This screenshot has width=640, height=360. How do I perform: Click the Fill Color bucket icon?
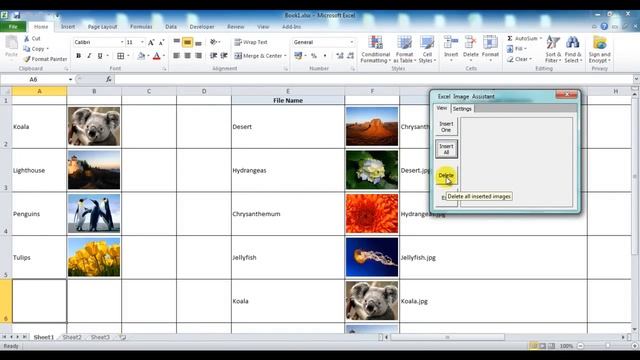(x=141, y=56)
